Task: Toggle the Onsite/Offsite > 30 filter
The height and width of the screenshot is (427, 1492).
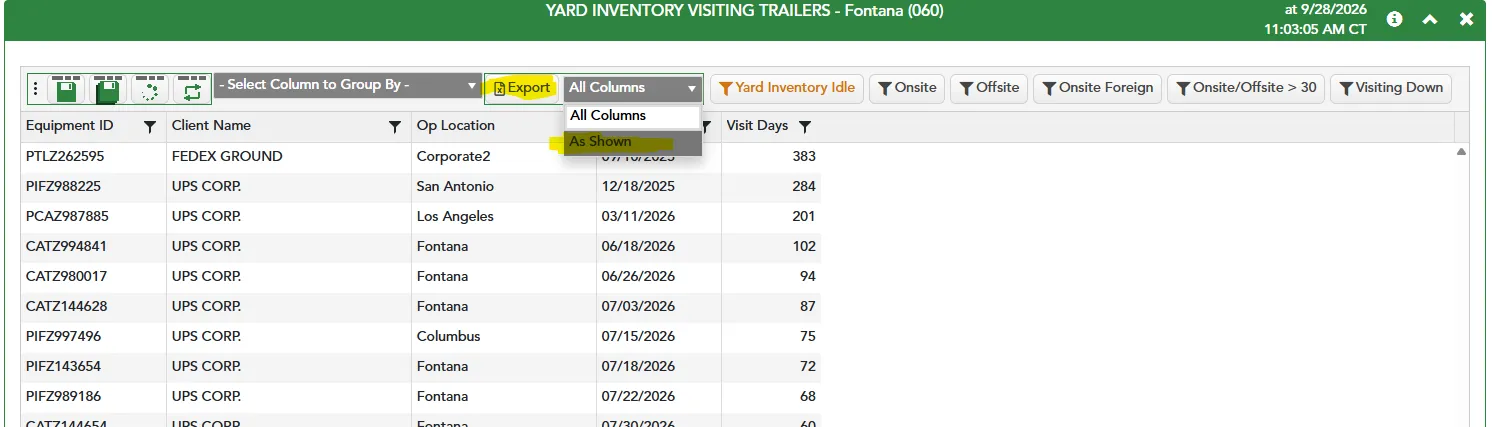Action: [x=1246, y=88]
